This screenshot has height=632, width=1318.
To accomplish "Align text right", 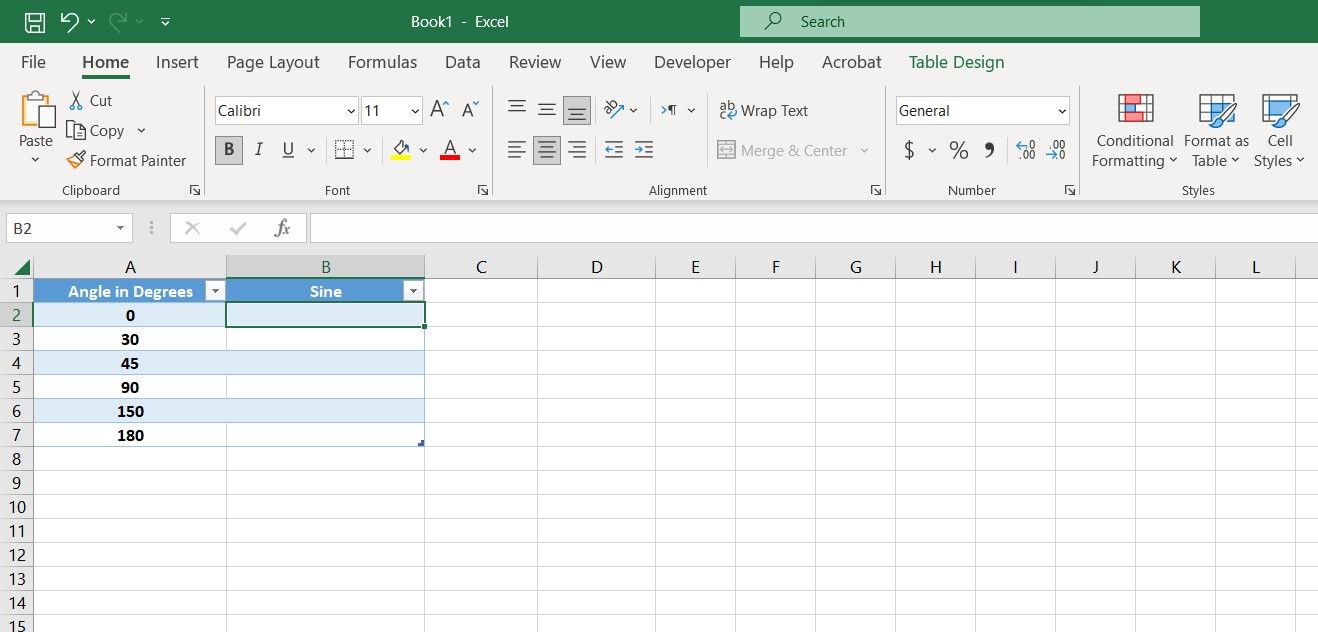I will click(x=577, y=150).
